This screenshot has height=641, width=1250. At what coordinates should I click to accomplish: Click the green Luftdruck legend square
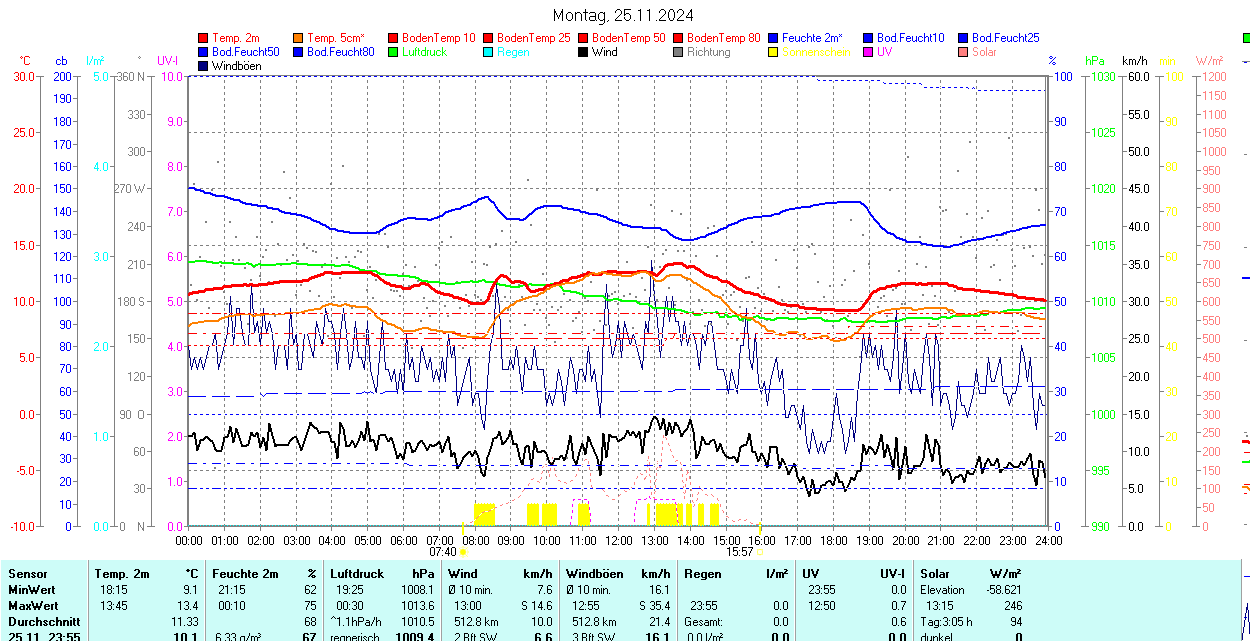[394, 52]
